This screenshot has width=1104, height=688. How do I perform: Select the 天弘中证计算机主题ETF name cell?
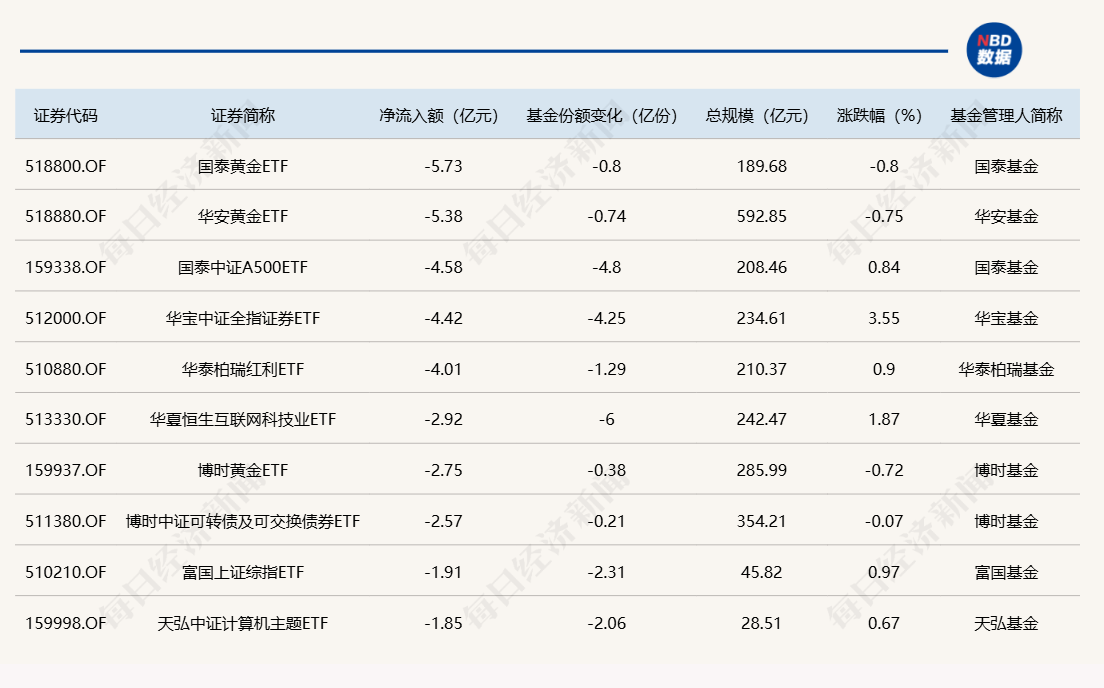pos(243,623)
